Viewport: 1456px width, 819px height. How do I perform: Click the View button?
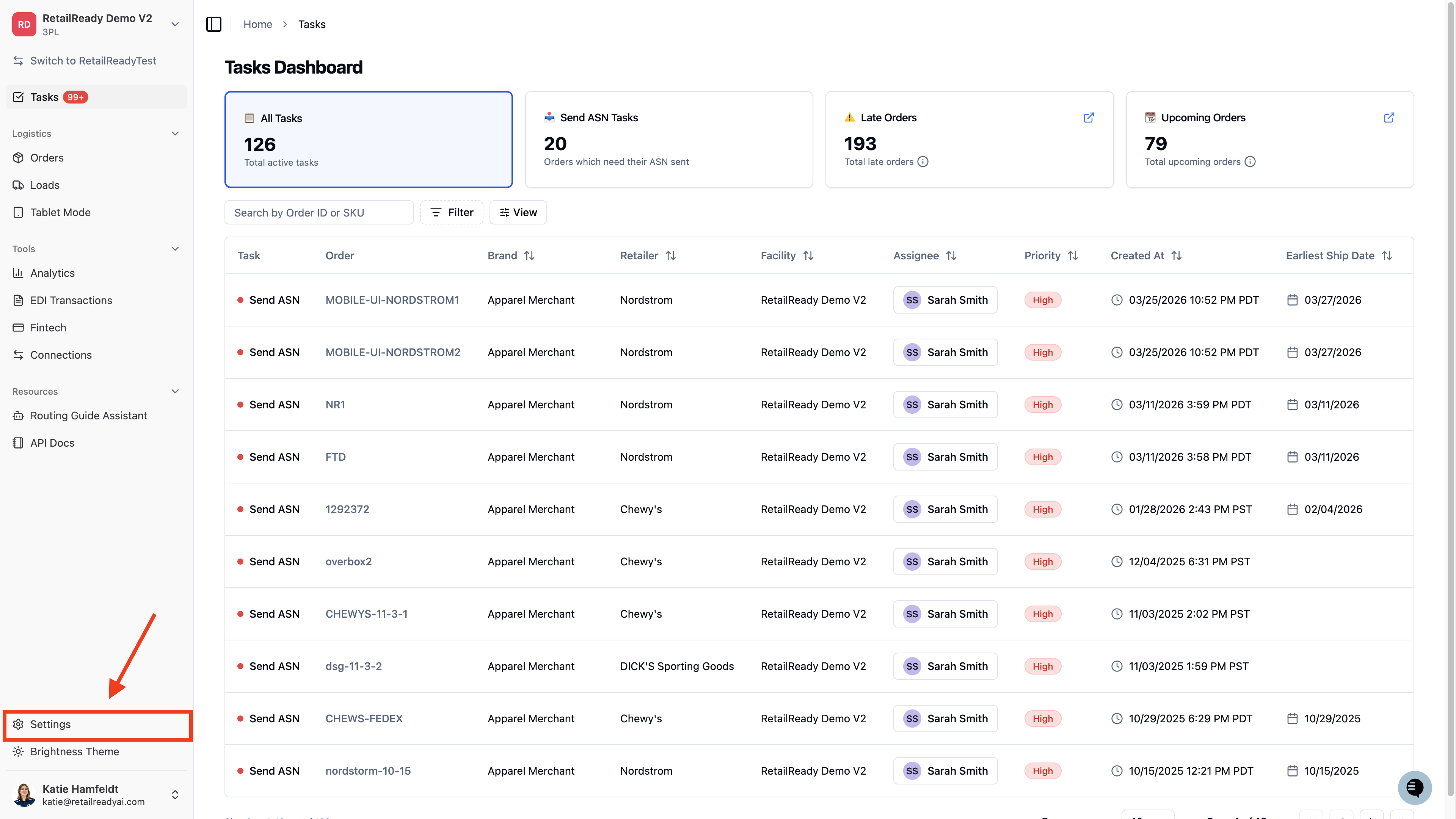(x=518, y=212)
